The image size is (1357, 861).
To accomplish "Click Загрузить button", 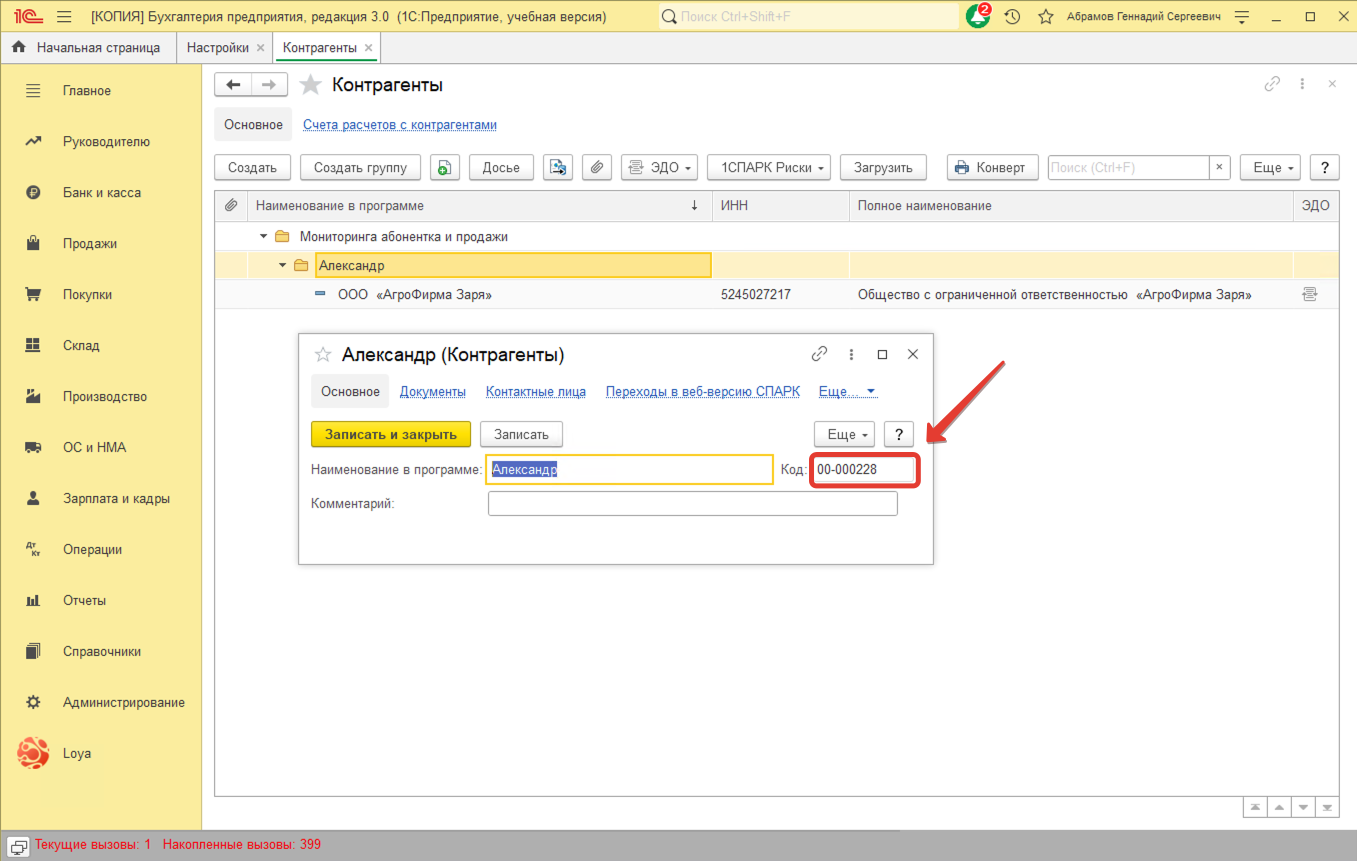I will tap(883, 168).
